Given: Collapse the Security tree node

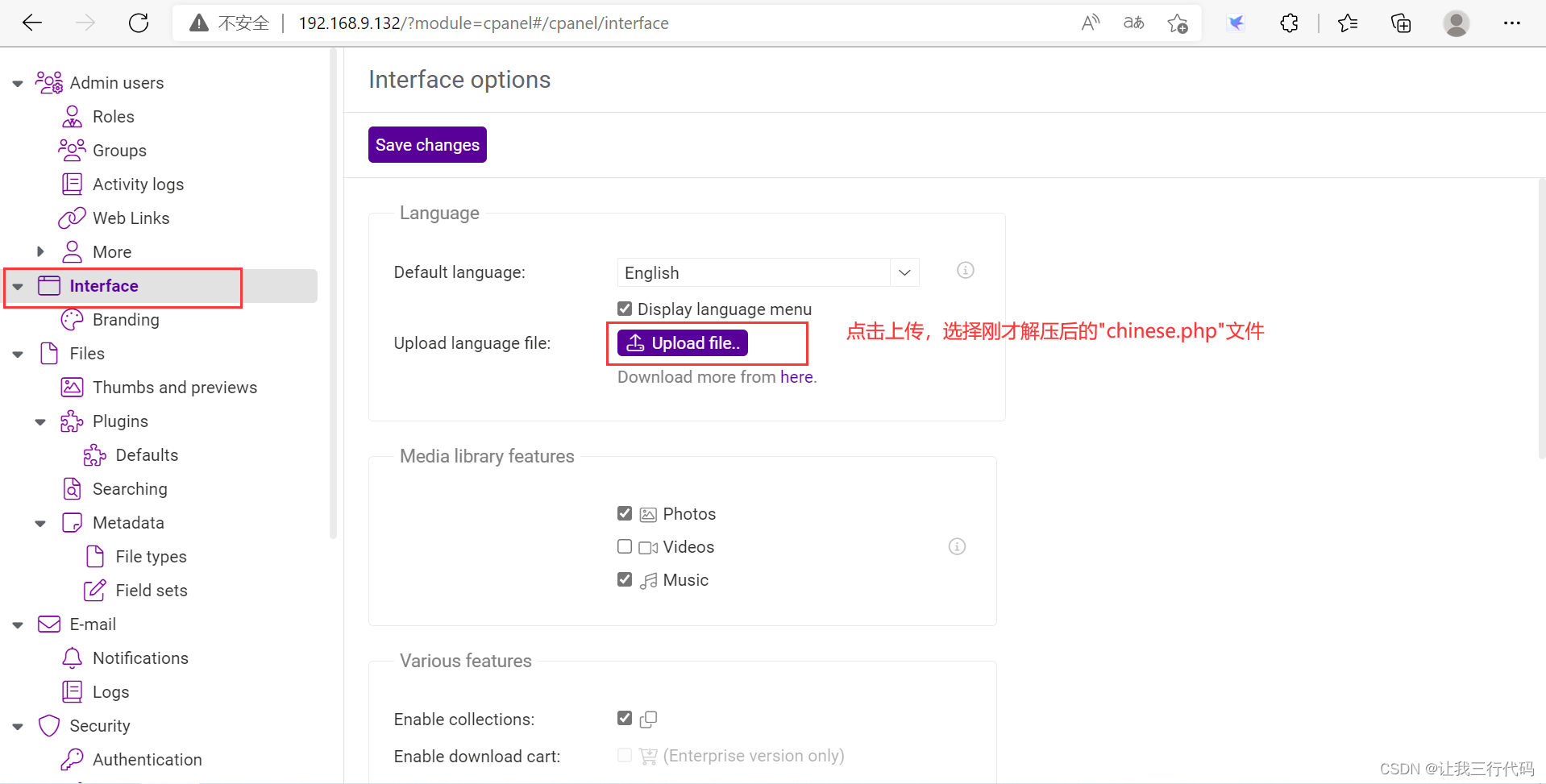Looking at the screenshot, I should coord(18,726).
